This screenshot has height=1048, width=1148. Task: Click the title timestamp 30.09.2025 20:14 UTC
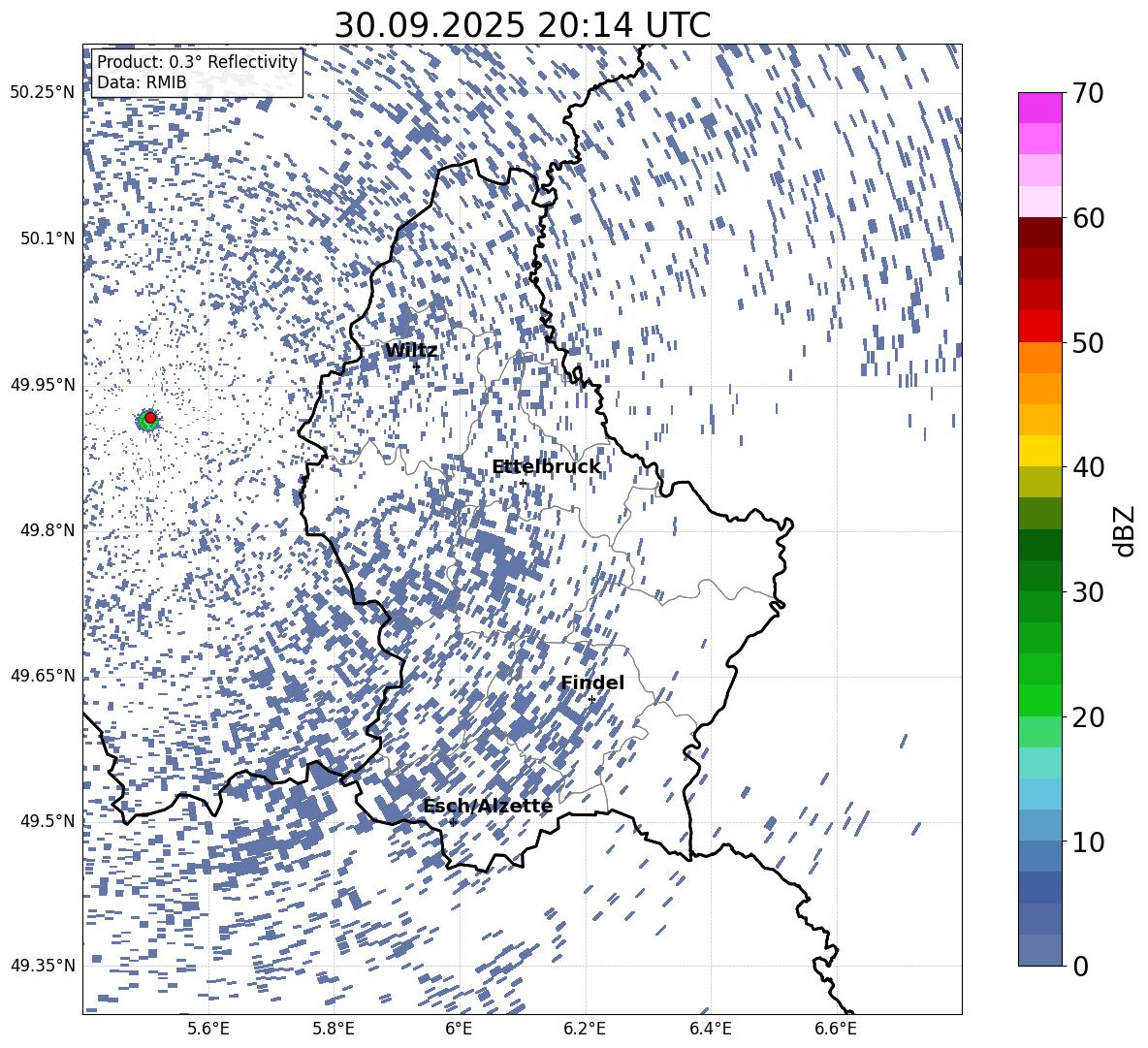522,25
